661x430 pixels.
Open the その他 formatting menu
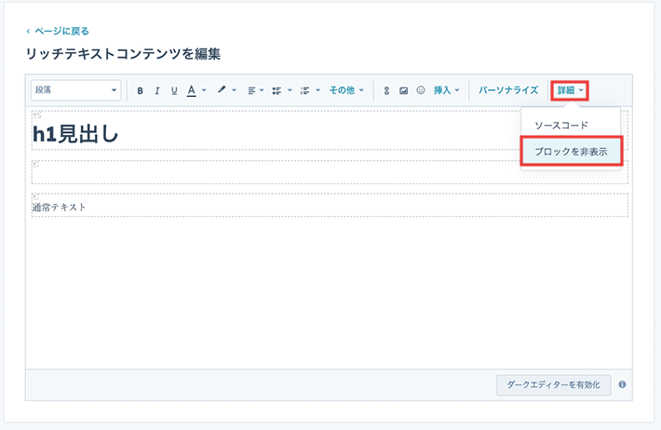346,90
